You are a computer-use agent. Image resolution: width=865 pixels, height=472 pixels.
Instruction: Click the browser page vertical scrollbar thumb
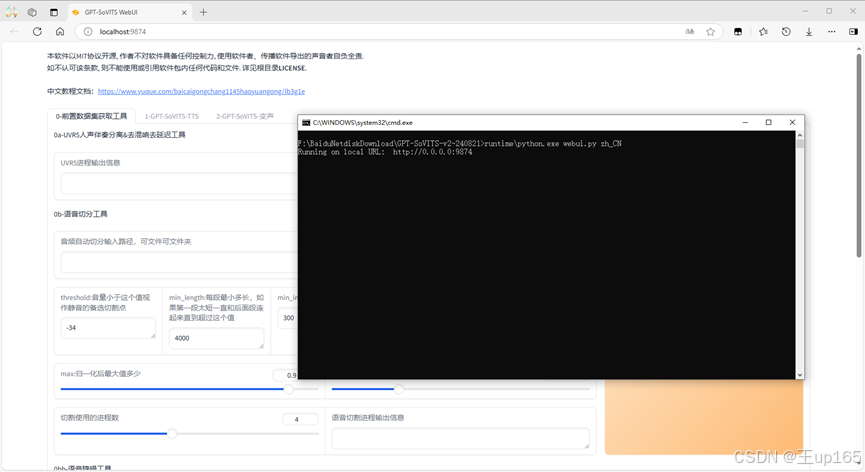pyautogui.click(x=859, y=155)
